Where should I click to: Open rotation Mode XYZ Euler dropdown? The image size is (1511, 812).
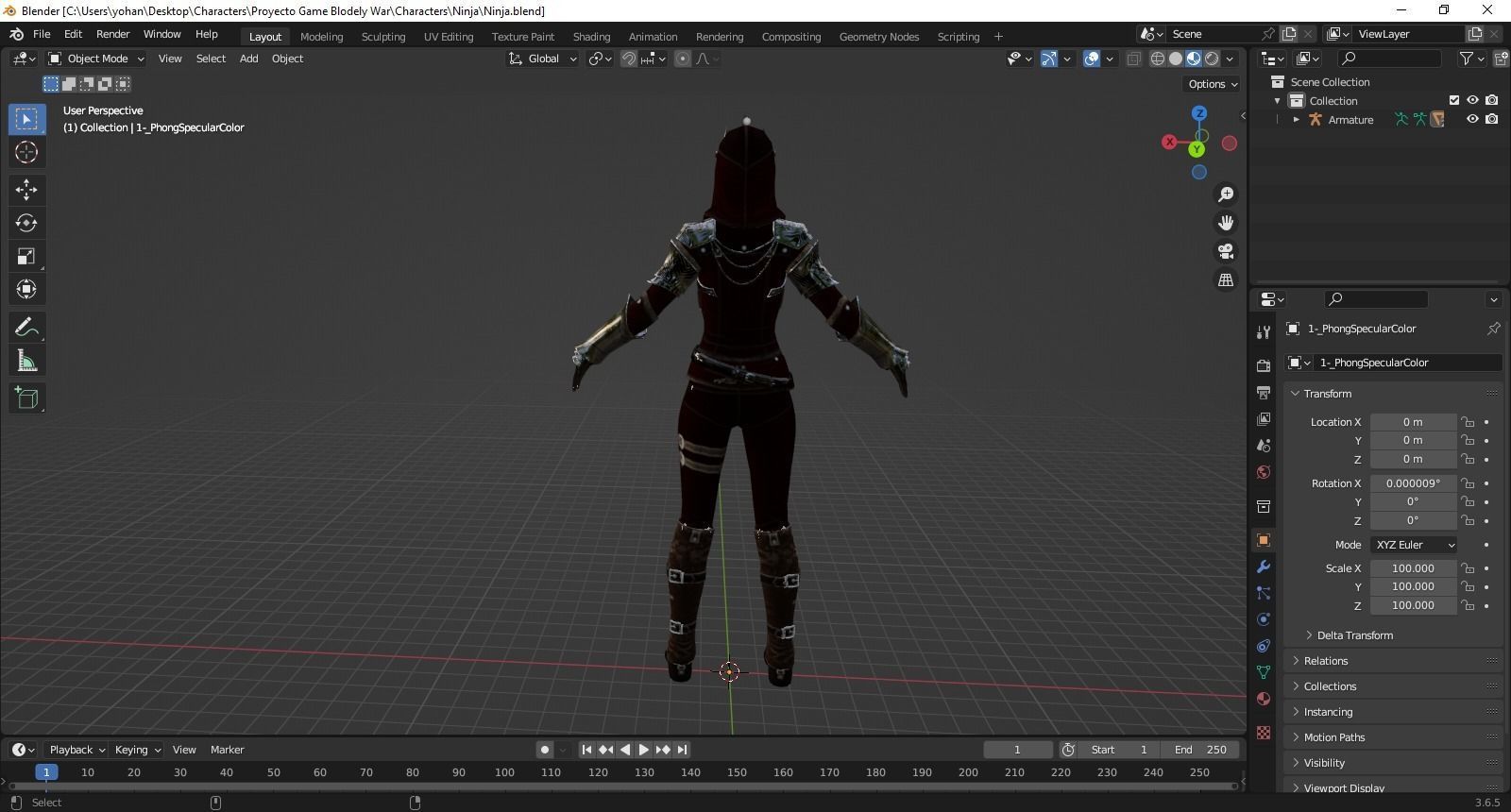tap(1414, 545)
